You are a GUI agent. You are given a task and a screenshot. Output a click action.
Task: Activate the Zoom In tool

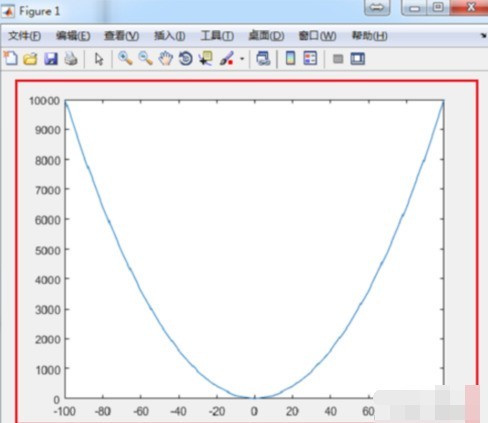coord(125,59)
